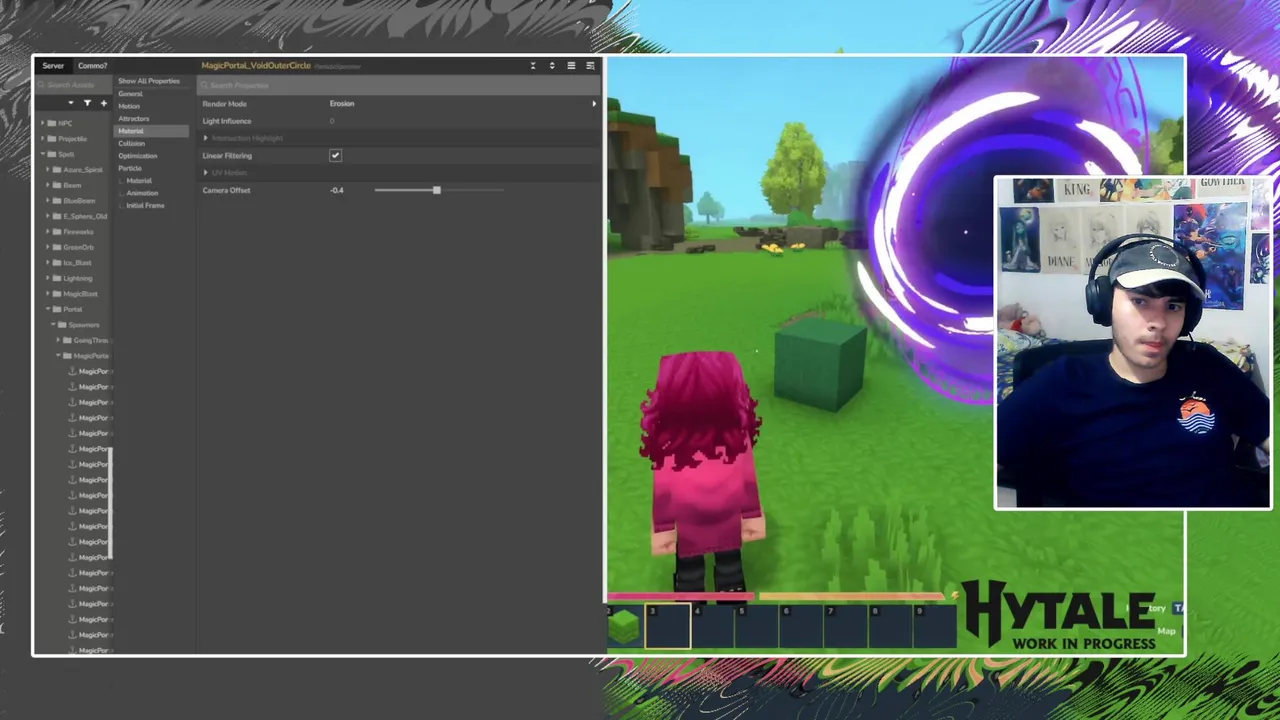This screenshot has width=1280, height=720.
Task: Collapse the Portal folder arrow
Action: click(49, 309)
